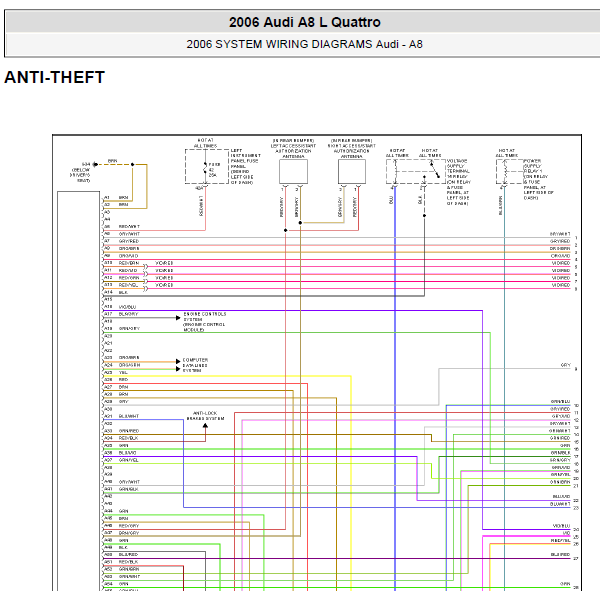Click the "2006 SYSTEM WIRING DIAGRAMS Audi - A8" subtitle
The height and width of the screenshot is (591, 600).
[x=304, y=44]
